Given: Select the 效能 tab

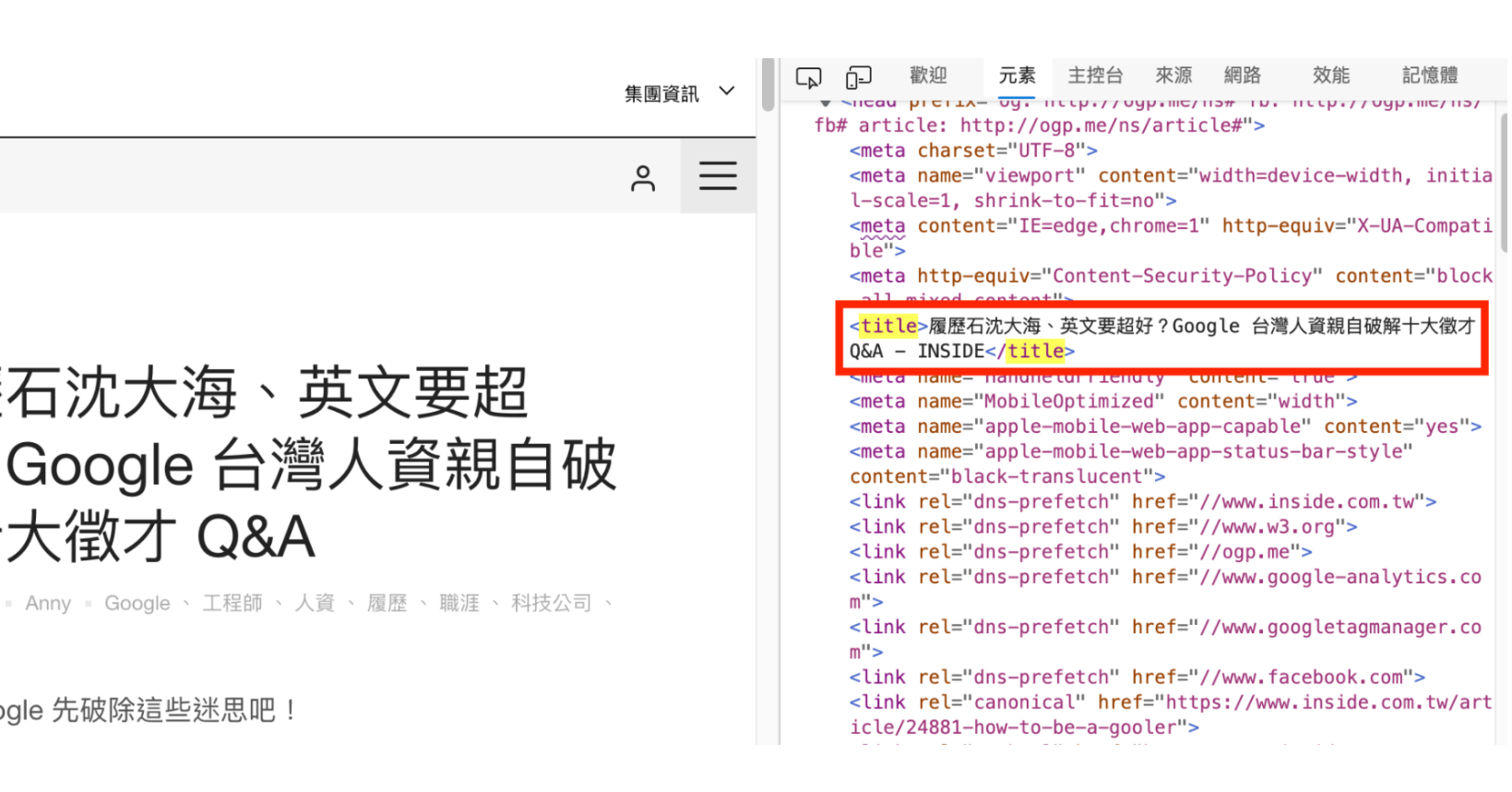Looking at the screenshot, I should (x=1331, y=76).
